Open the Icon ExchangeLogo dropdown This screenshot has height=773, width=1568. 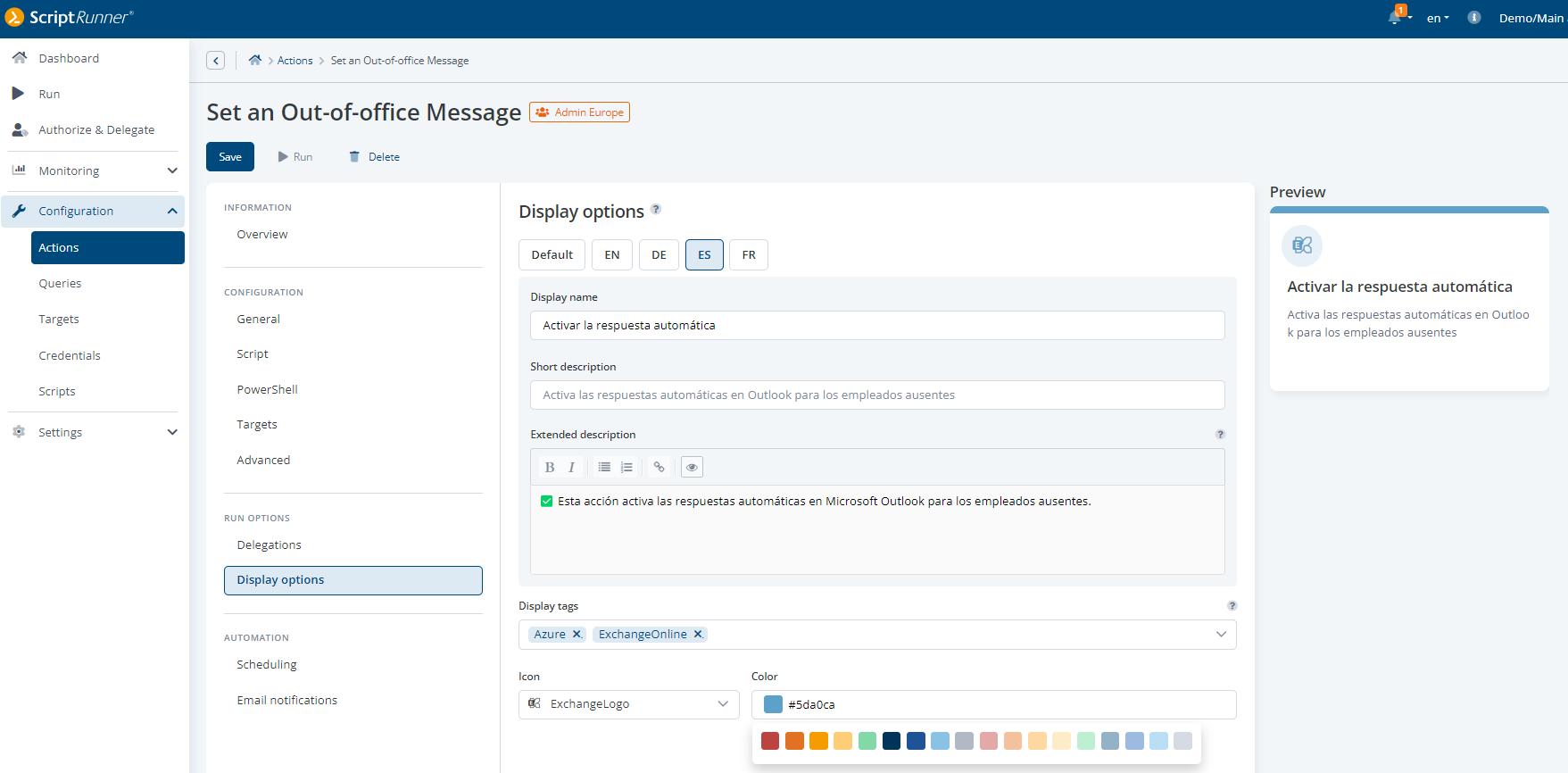tap(629, 704)
